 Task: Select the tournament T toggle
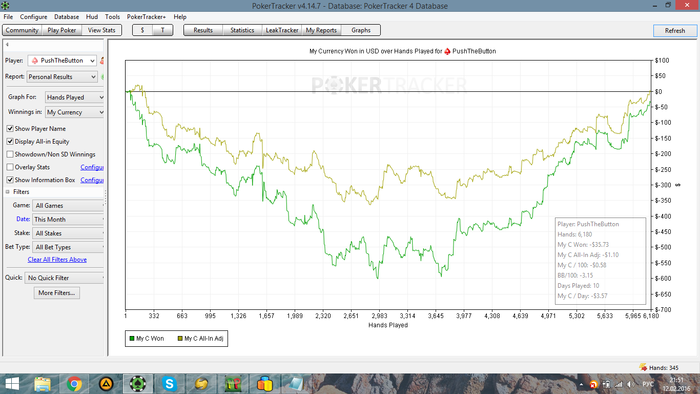162,30
